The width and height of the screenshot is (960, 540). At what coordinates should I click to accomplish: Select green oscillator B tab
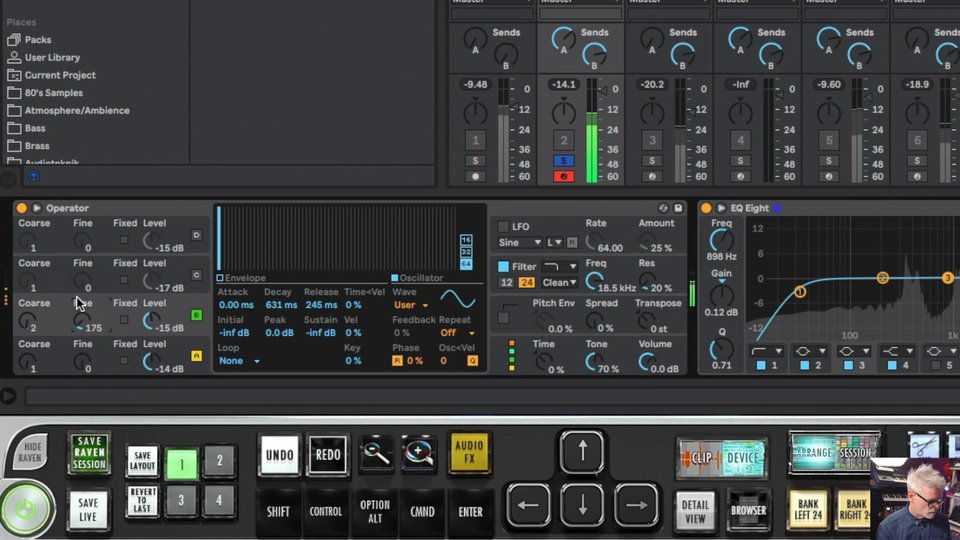click(196, 315)
